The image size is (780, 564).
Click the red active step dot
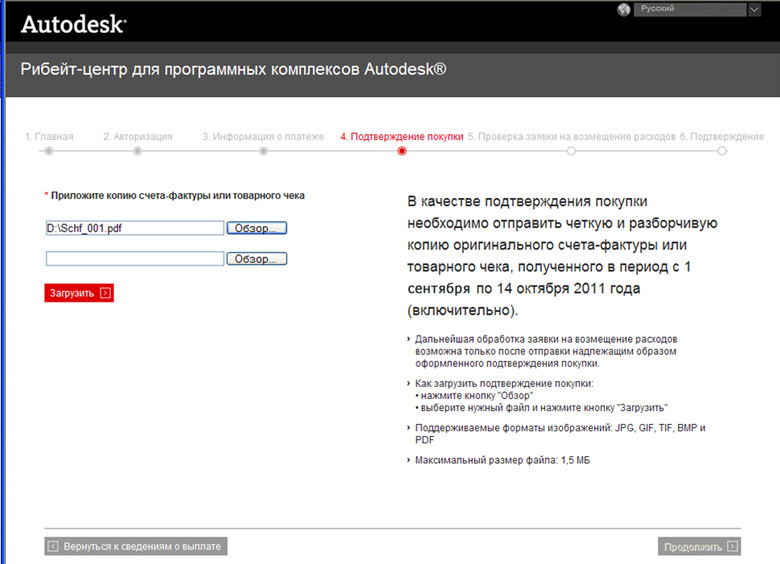click(402, 151)
